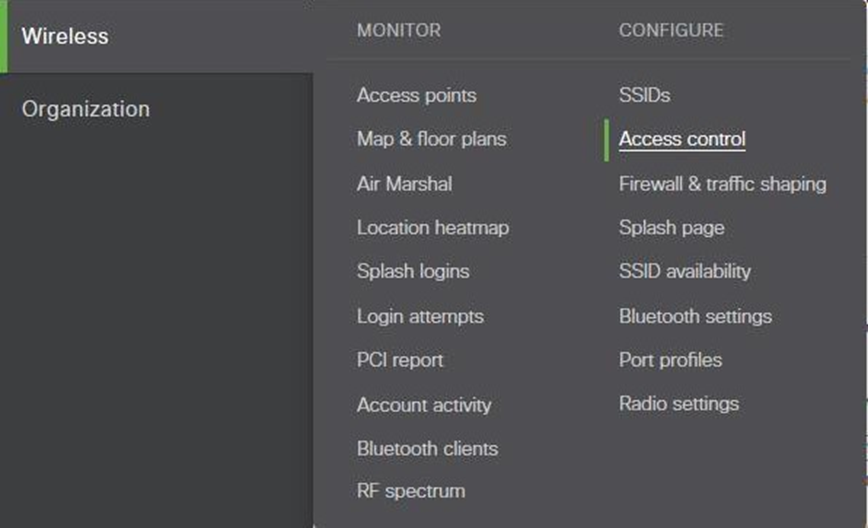Click the Access control link
This screenshot has height=528, width=868.
coord(682,139)
